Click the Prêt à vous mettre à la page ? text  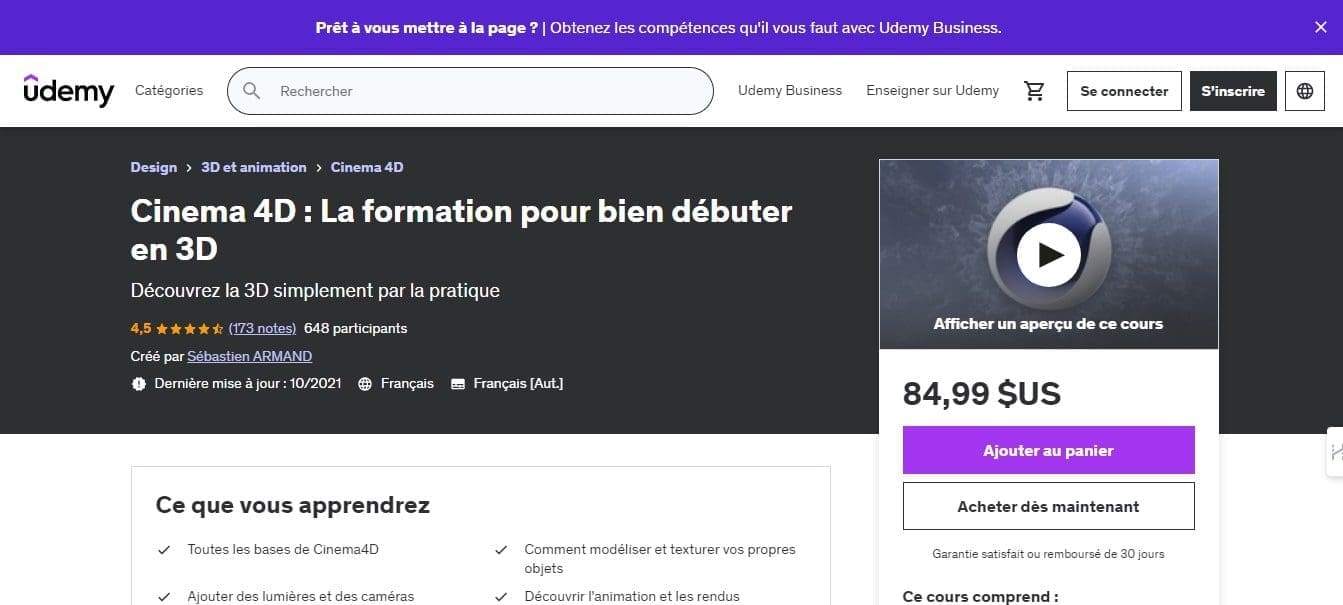click(x=427, y=28)
